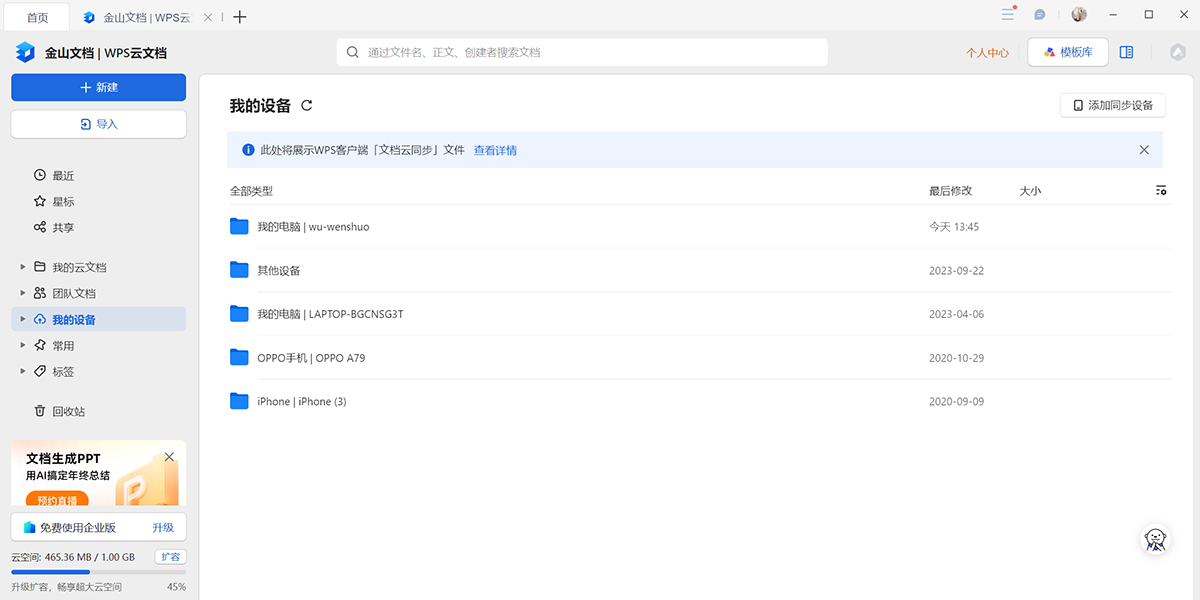Close the 文档生成PPT promotion card

(x=169, y=457)
